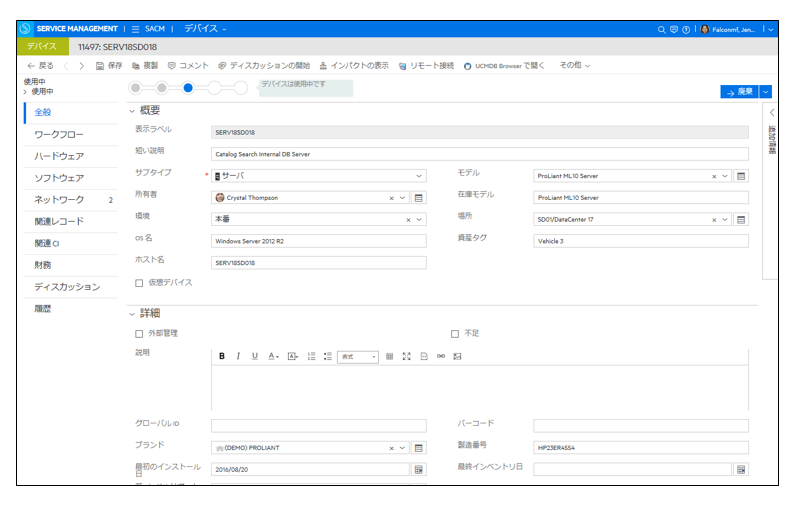Check the 不足 checkbox

coord(455,333)
